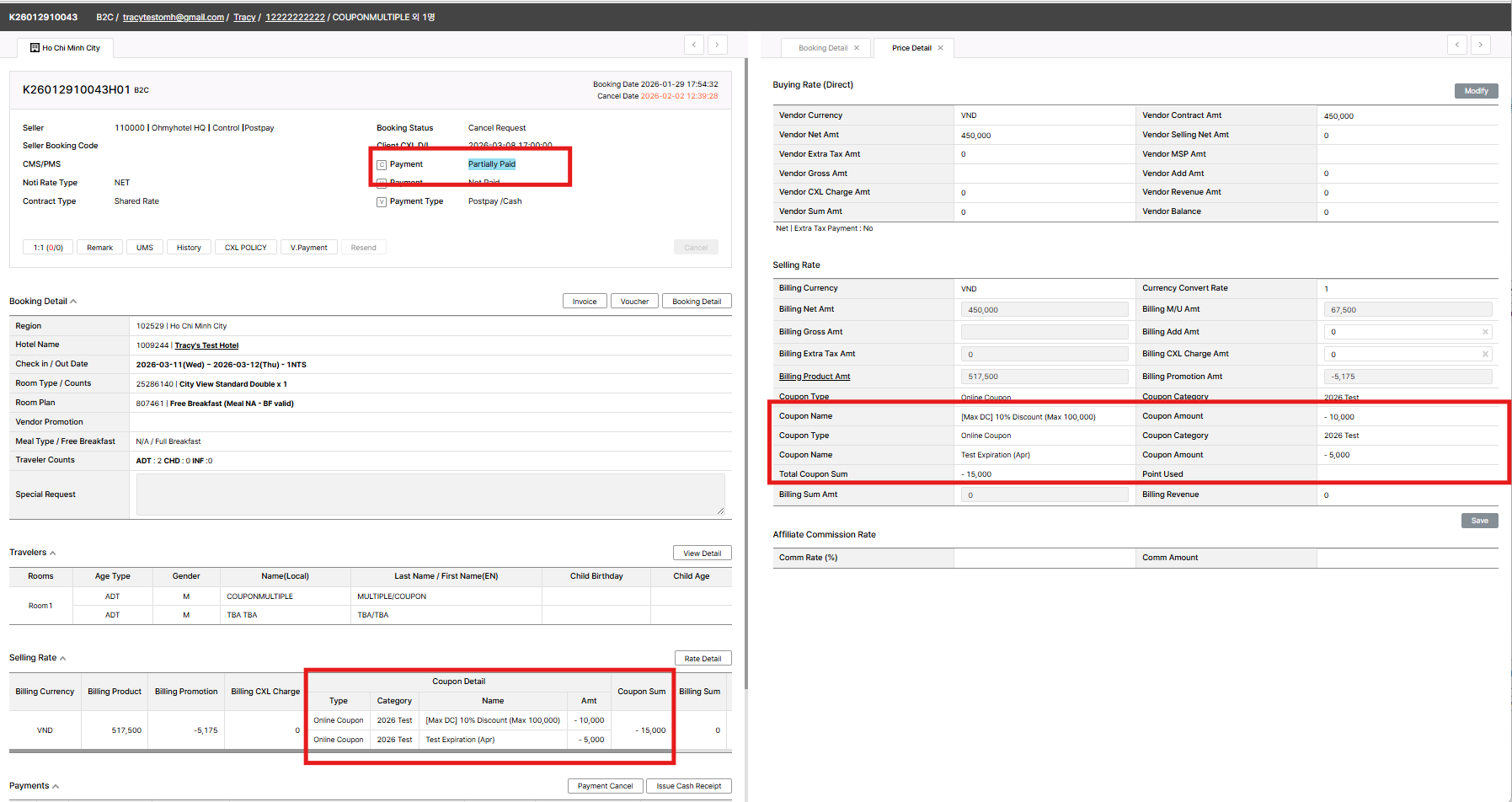This screenshot has width=1512, height=802.
Task: Click the C box beside Payment
Action: [x=382, y=165]
